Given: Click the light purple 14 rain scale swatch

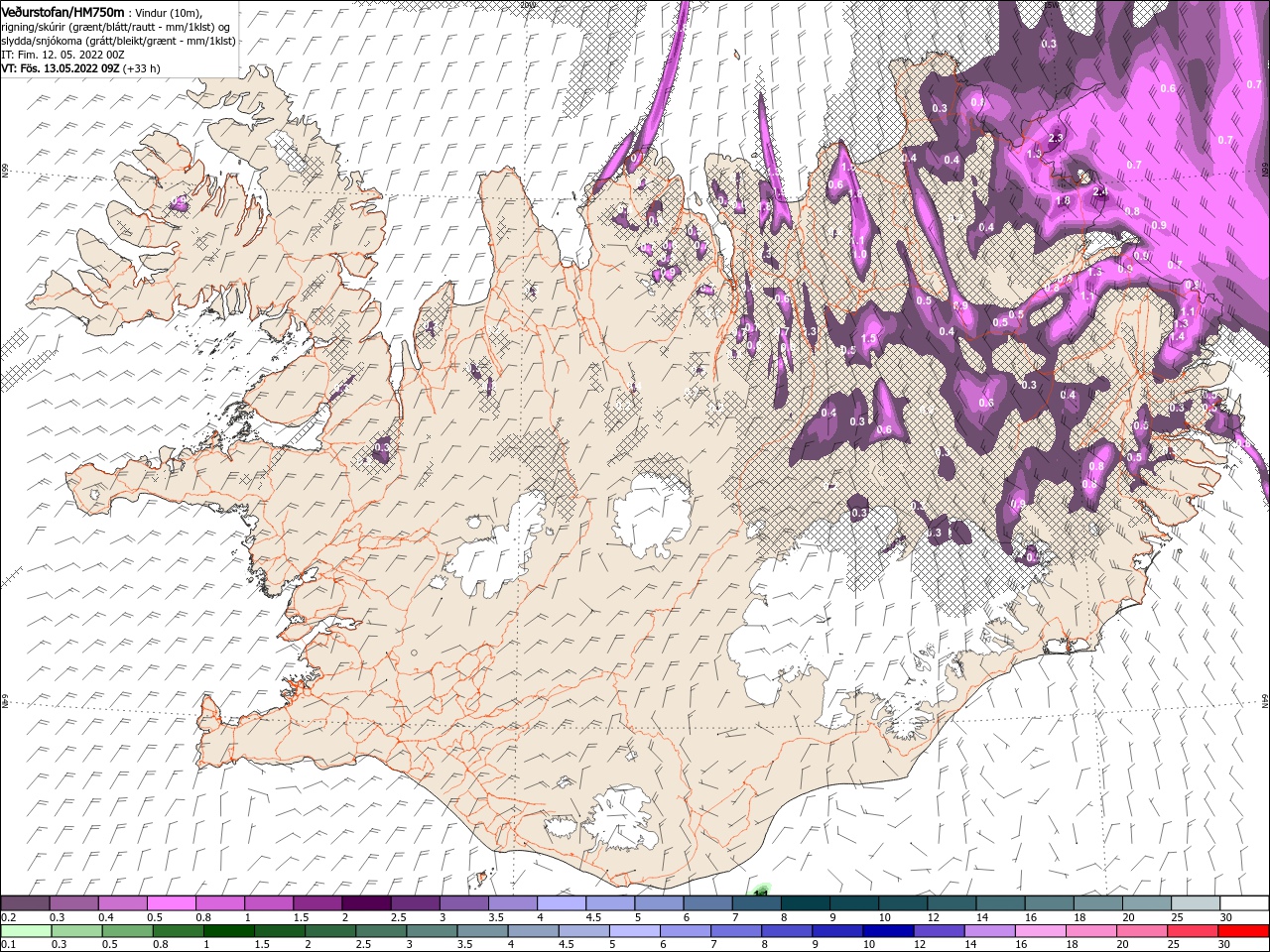Looking at the screenshot, I should pos(988,931).
